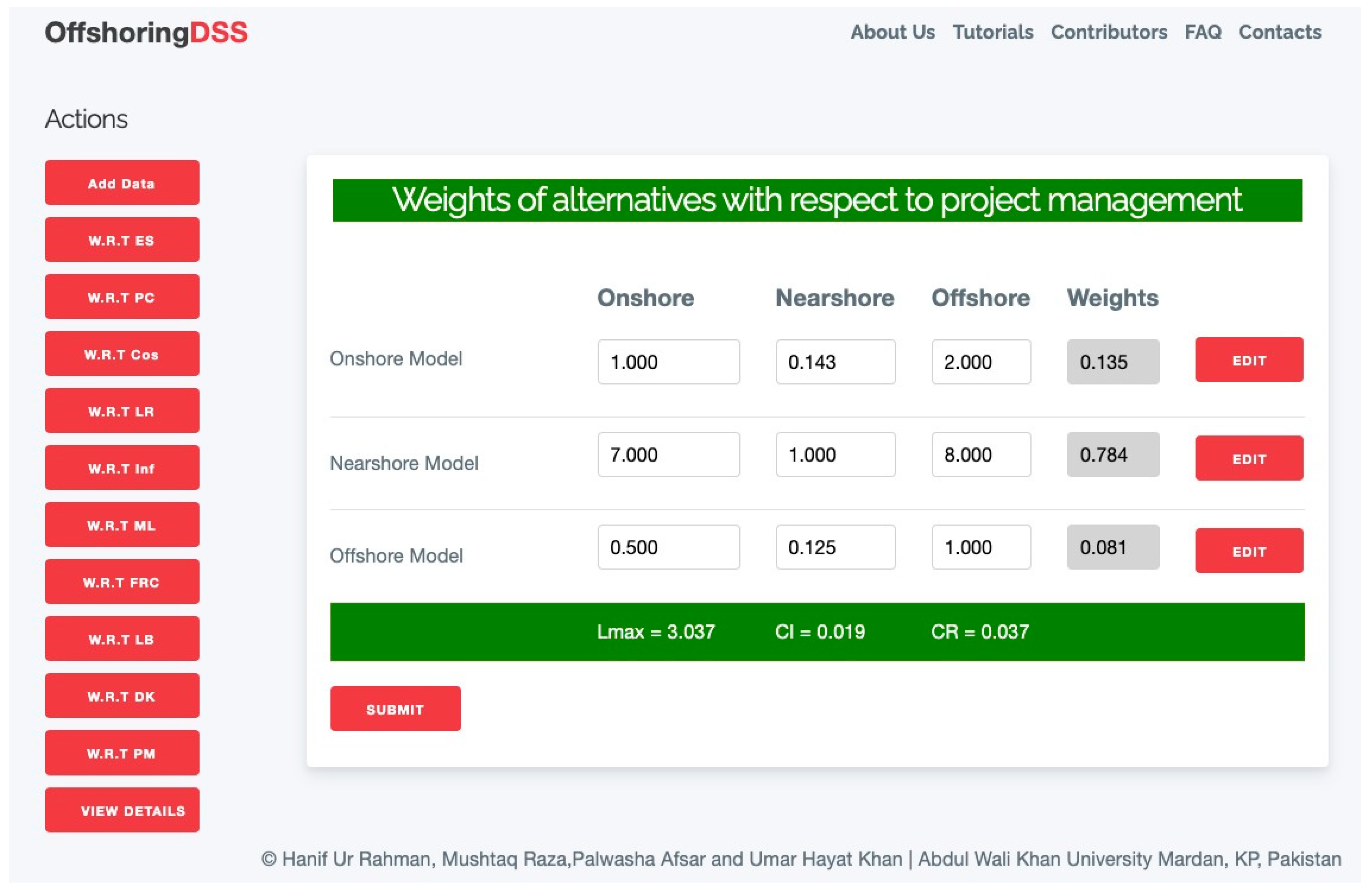Open the W.R.T FRC comparison

[122, 582]
